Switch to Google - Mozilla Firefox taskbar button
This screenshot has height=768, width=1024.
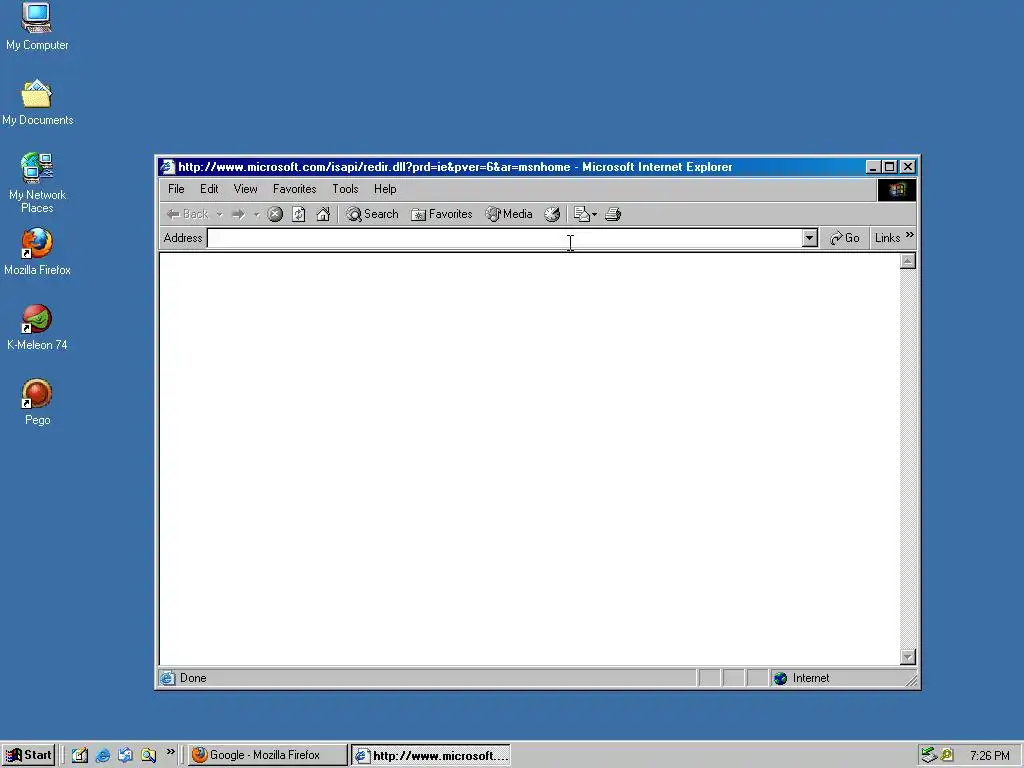click(x=267, y=756)
